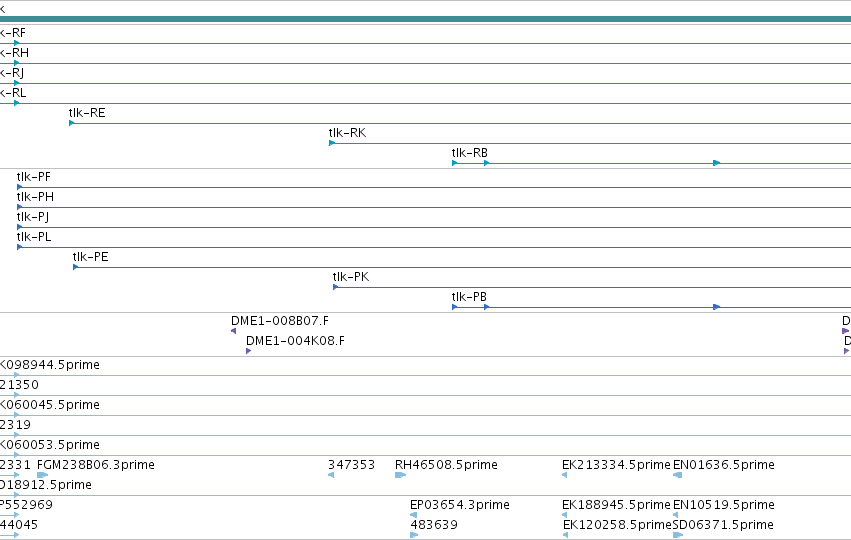Image resolution: width=851 pixels, height=540 pixels.
Task: Click the EK188945.5prime arrow glyph
Action: (x=564, y=515)
